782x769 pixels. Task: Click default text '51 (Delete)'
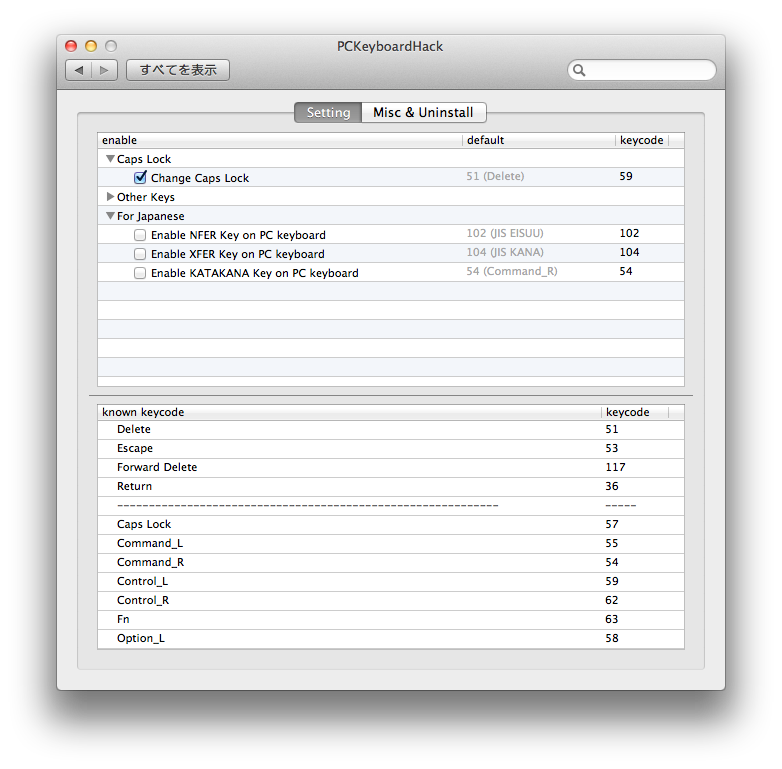point(495,176)
